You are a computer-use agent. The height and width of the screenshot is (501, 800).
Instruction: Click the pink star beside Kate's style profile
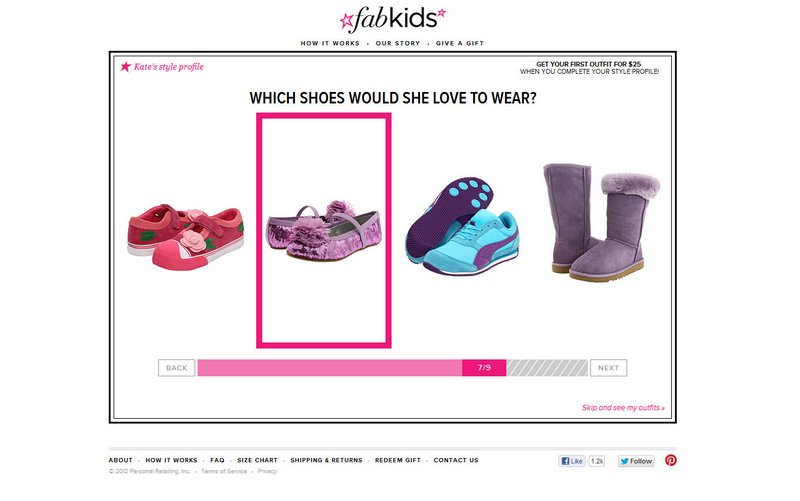tap(126, 66)
